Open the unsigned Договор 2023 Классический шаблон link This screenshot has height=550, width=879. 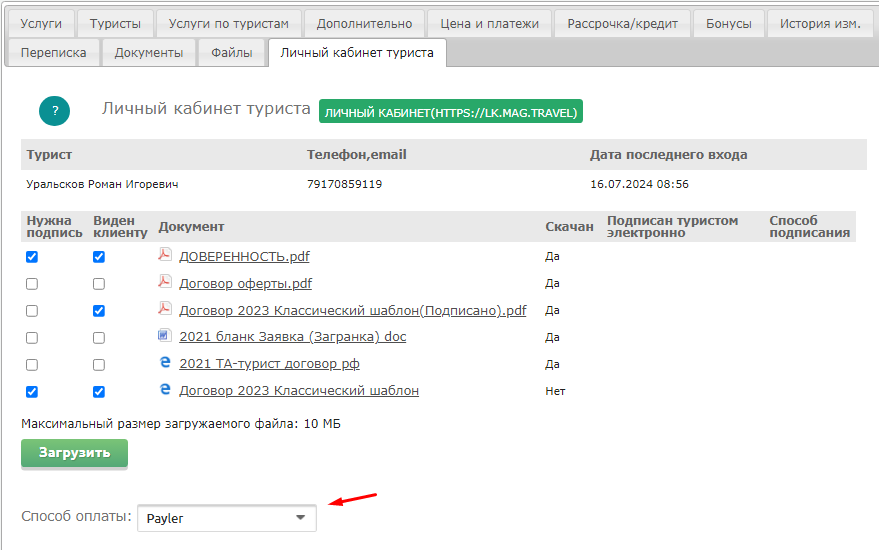[299, 391]
